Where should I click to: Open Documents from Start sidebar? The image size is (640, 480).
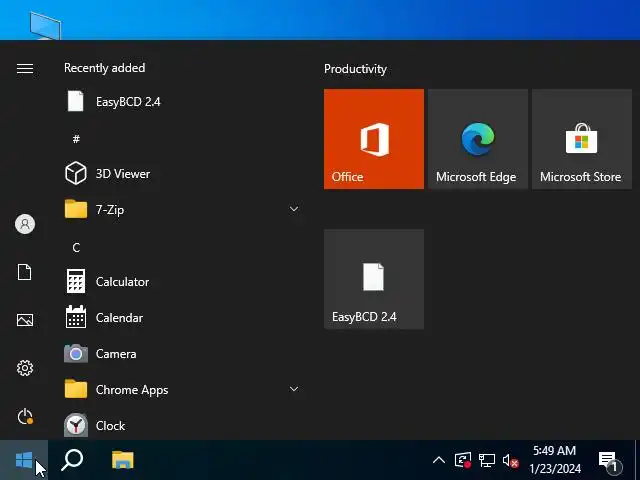coord(24,272)
